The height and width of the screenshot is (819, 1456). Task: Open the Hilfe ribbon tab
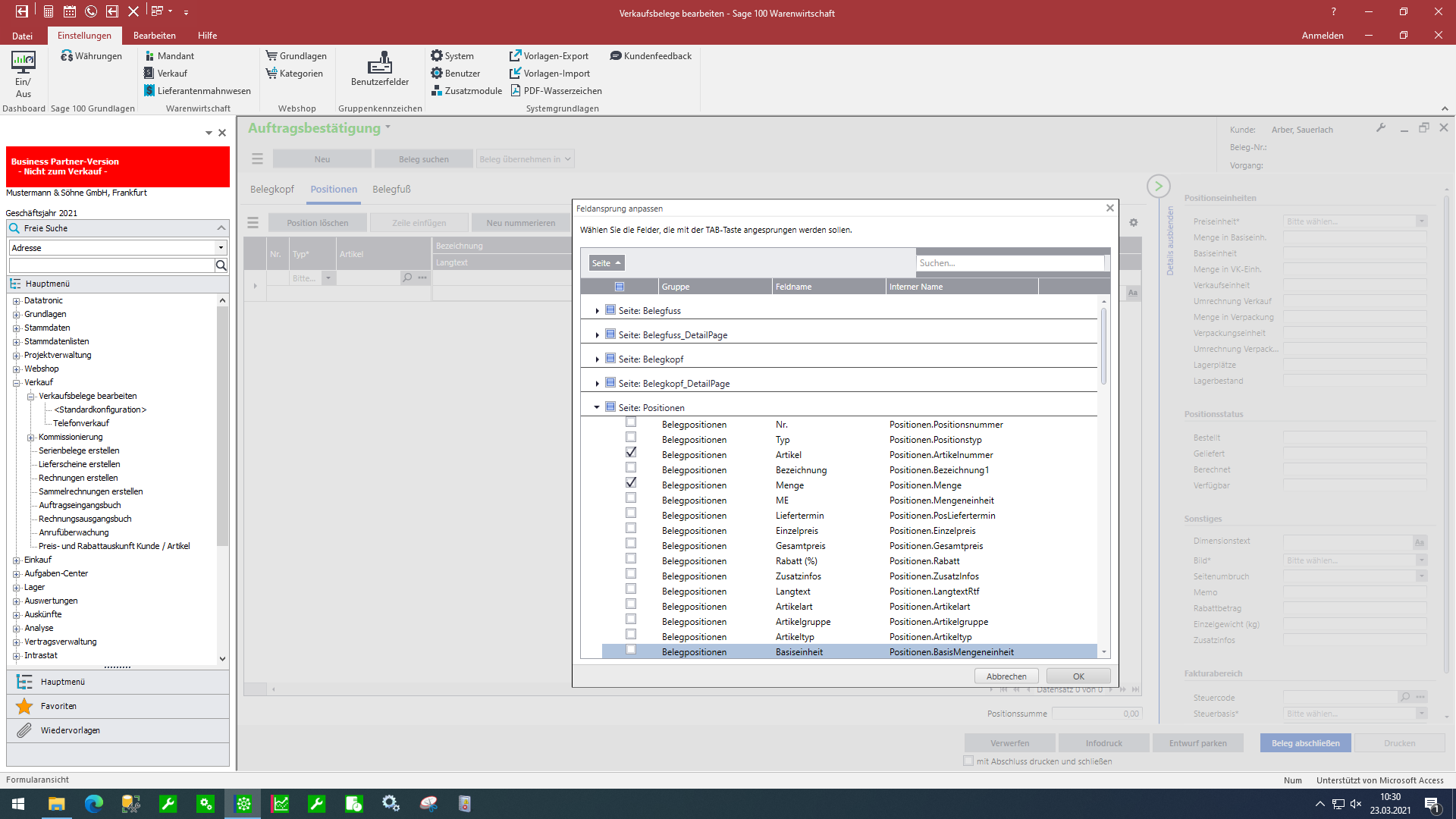[208, 36]
